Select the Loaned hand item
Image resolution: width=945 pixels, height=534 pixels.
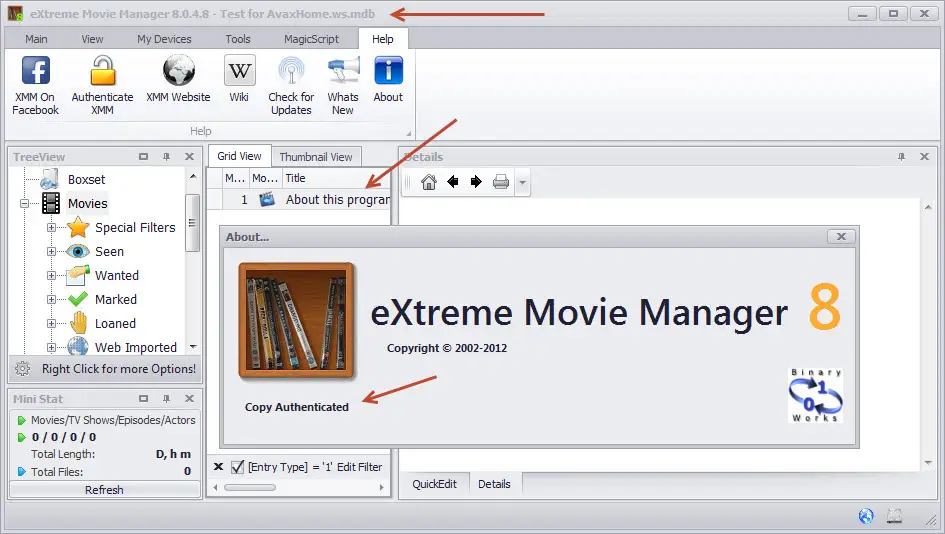[x=115, y=324]
